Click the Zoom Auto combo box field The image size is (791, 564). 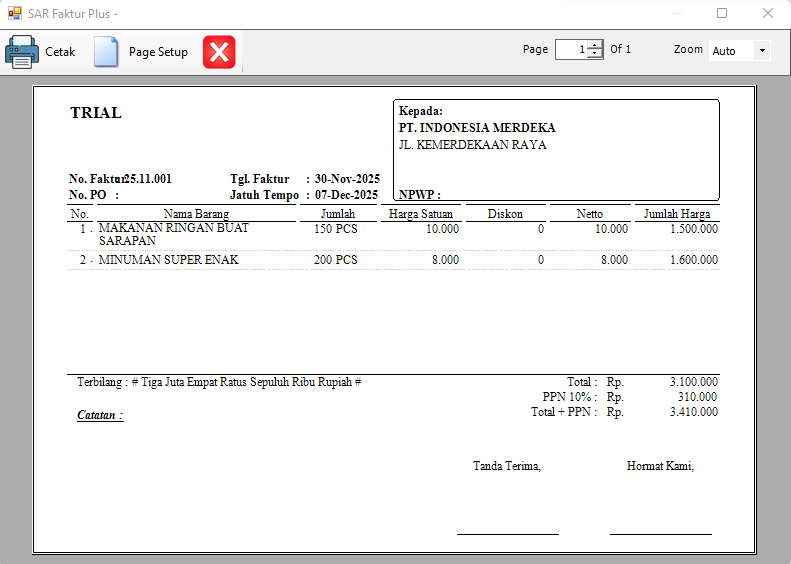730,50
